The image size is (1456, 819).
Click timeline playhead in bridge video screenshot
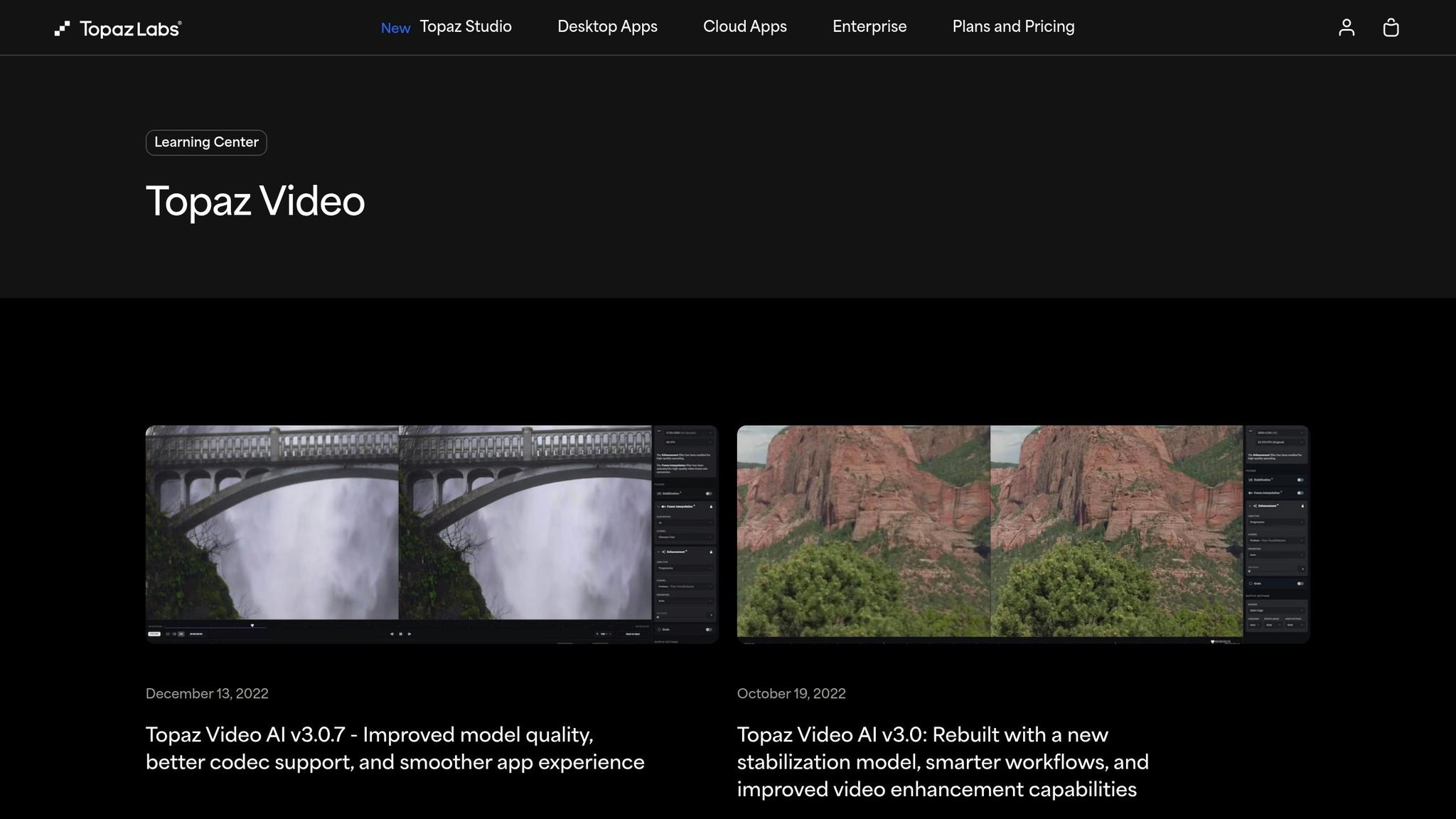pyautogui.click(x=252, y=626)
